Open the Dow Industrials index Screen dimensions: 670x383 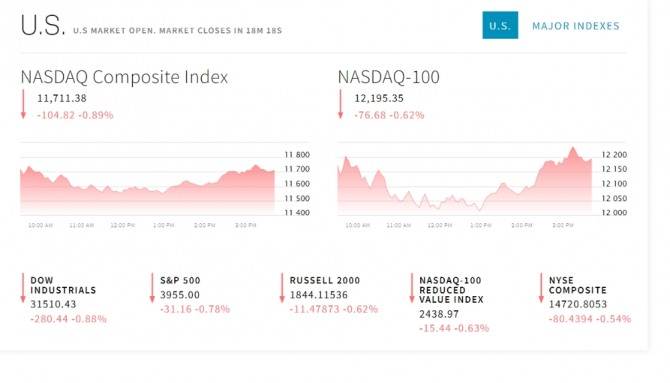click(x=63, y=285)
